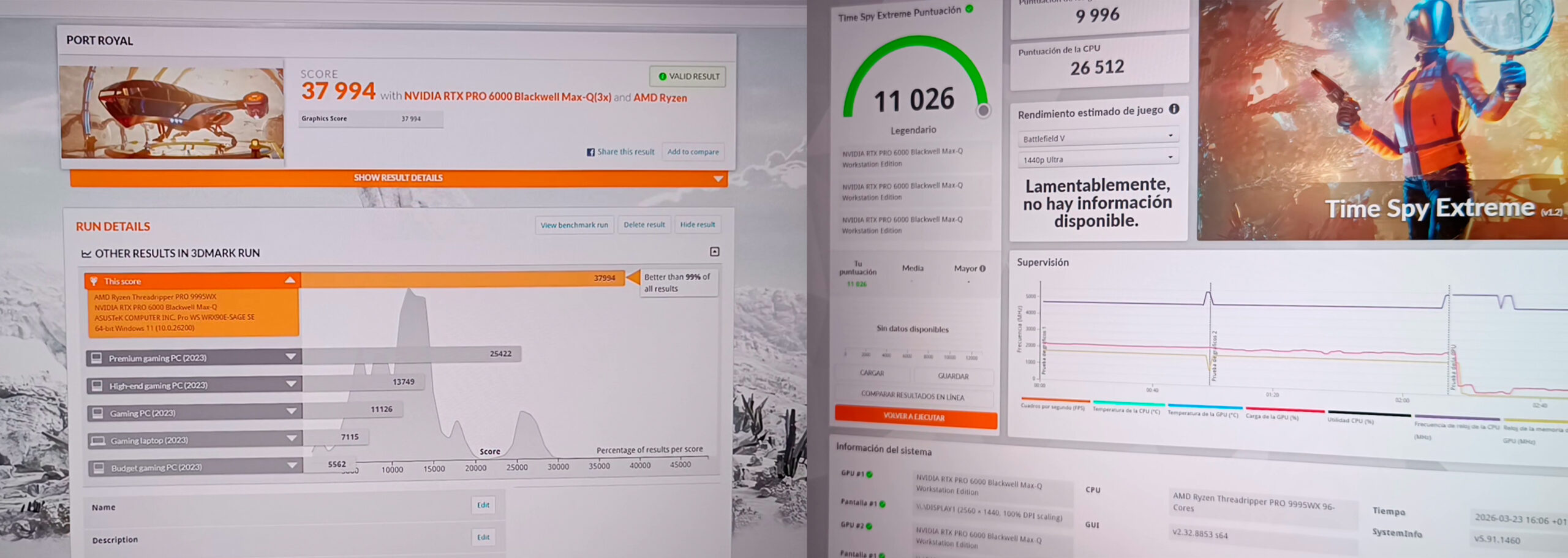Collapse the This score row arrow
This screenshot has width=1568, height=558.
pyautogui.click(x=290, y=280)
